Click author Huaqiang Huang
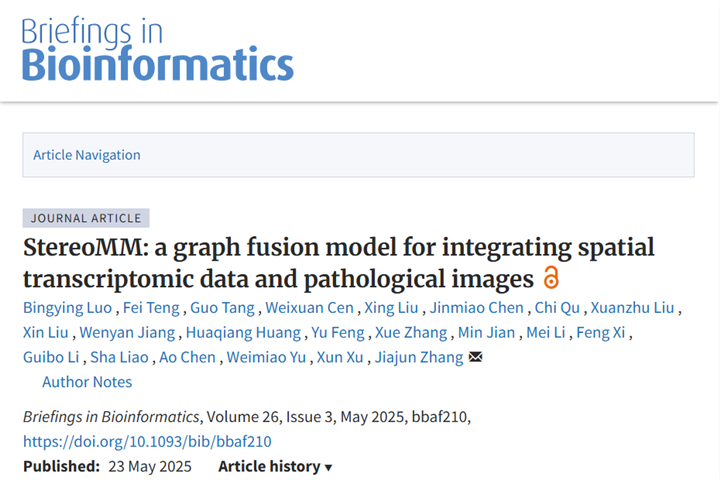 coord(243,333)
